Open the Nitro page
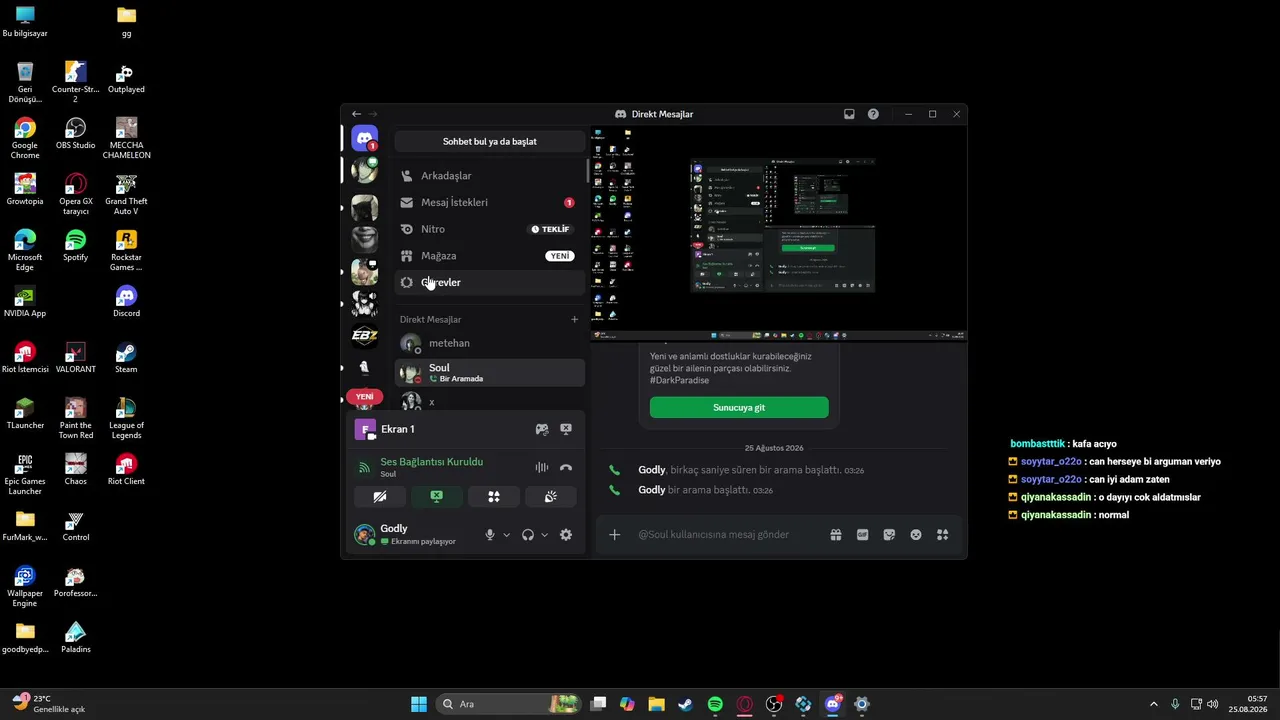The image size is (1280, 720). (490, 229)
